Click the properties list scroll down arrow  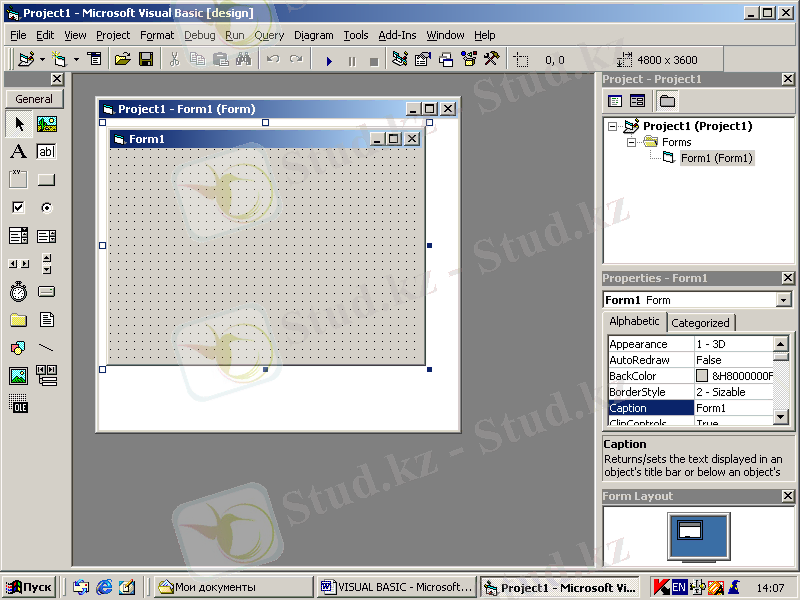[781, 417]
